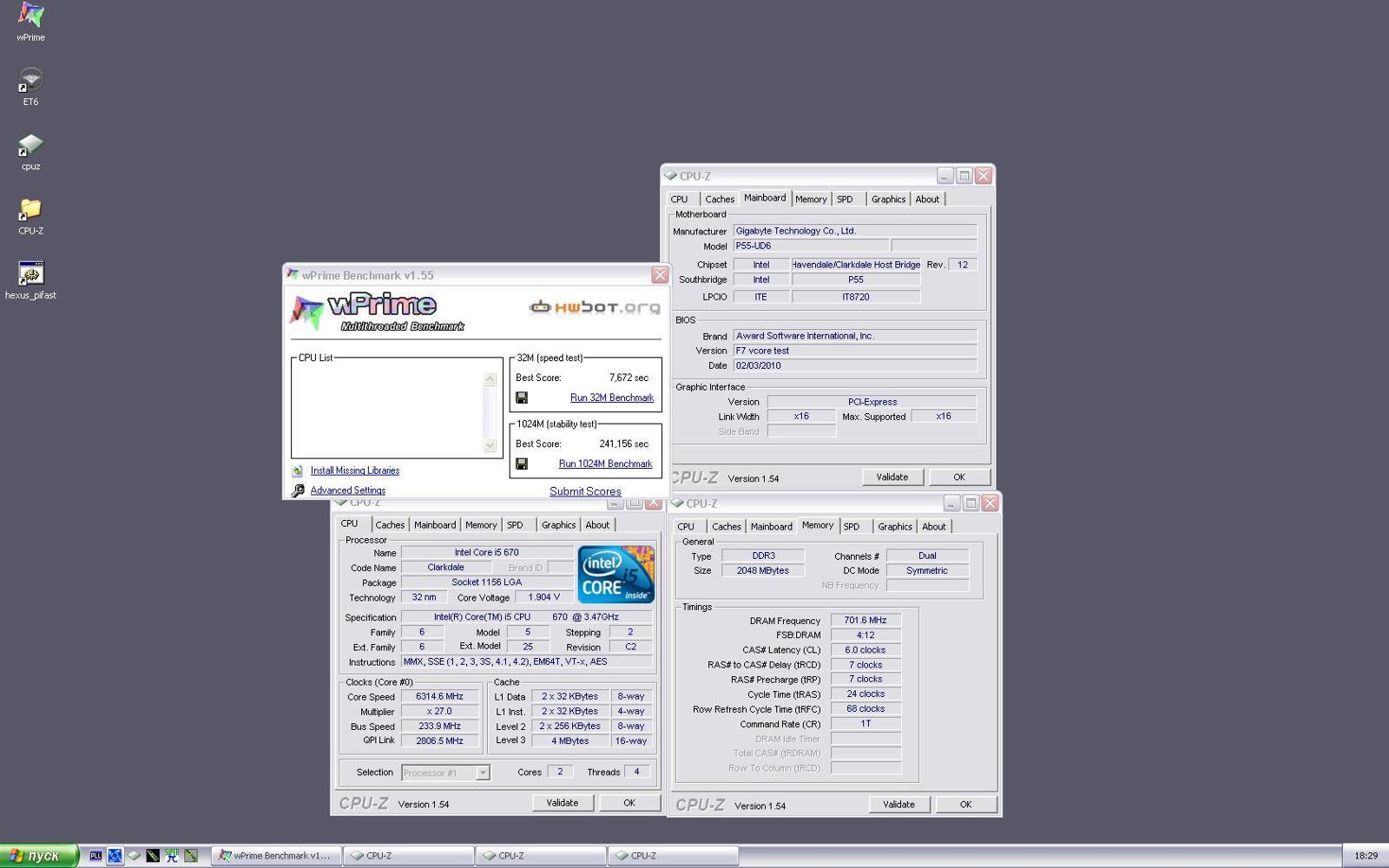Click the CPU-Z title bar icon of Memory window

point(678,503)
